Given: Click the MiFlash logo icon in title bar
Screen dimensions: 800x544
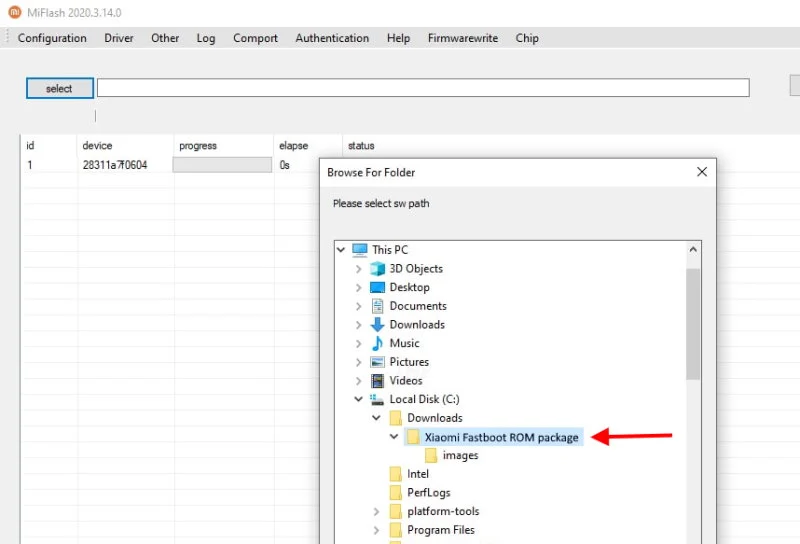Looking at the screenshot, I should point(15,12).
